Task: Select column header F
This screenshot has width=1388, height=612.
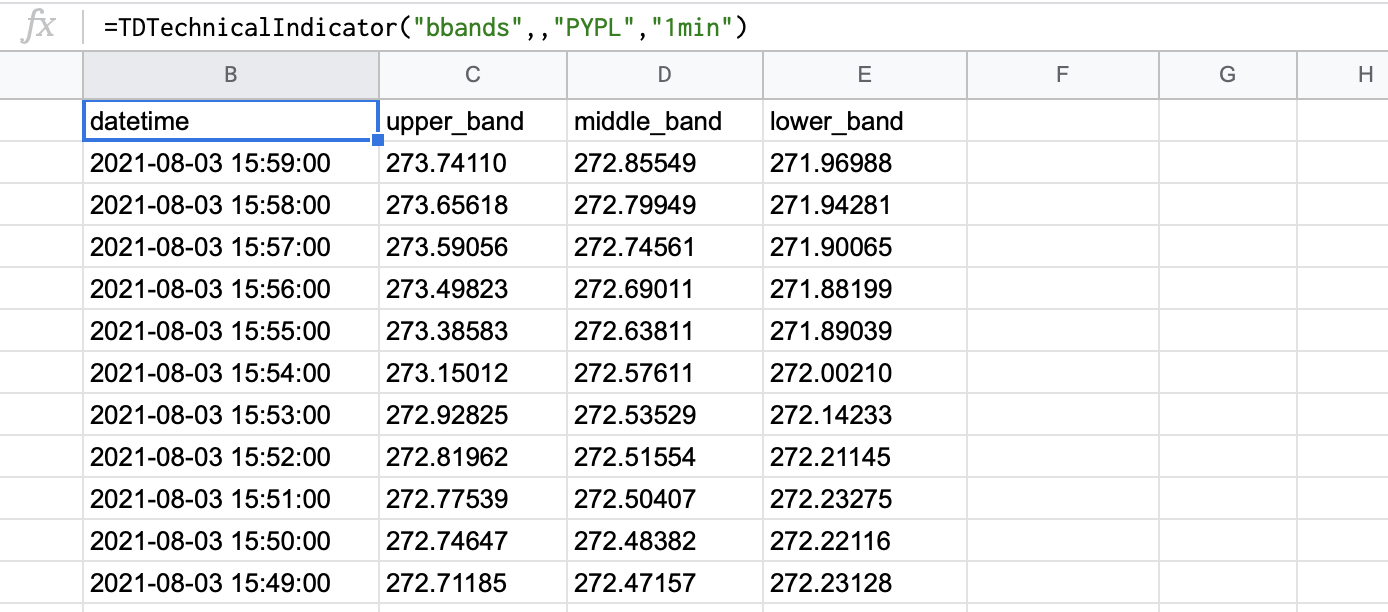Action: pyautogui.click(x=1062, y=74)
